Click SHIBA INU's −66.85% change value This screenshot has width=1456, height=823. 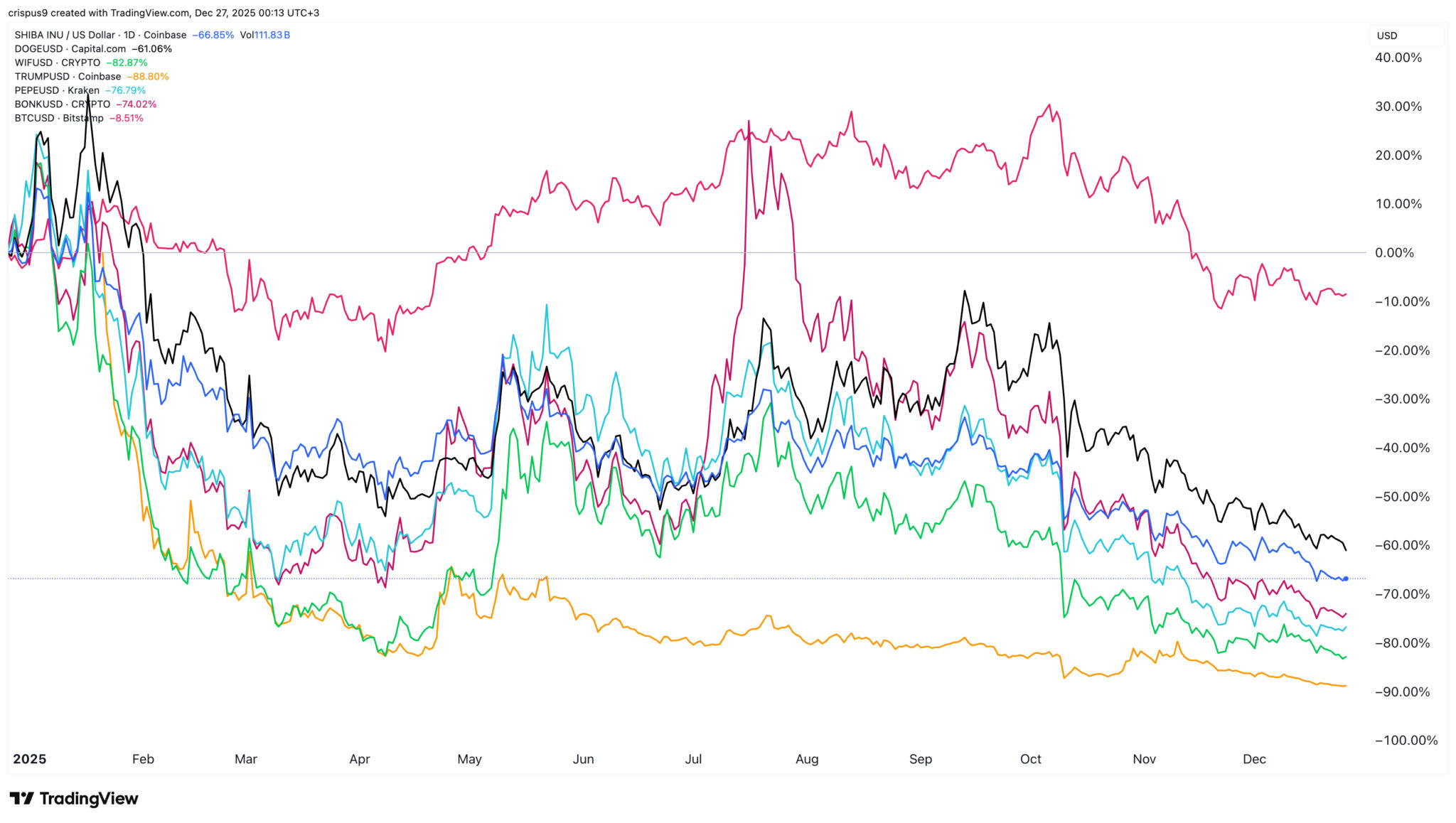tap(213, 35)
